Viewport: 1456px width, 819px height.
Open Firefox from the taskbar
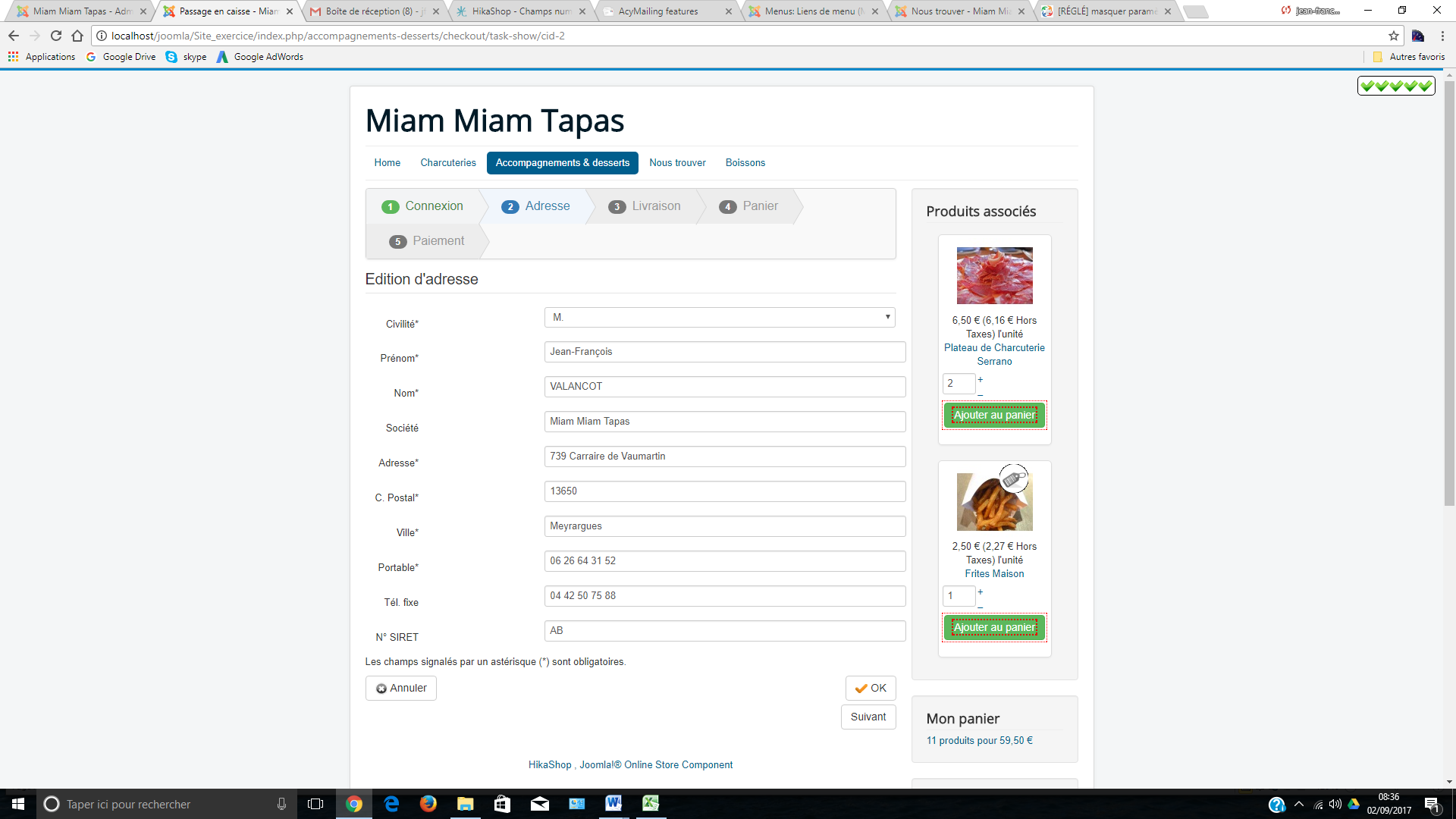(x=428, y=804)
